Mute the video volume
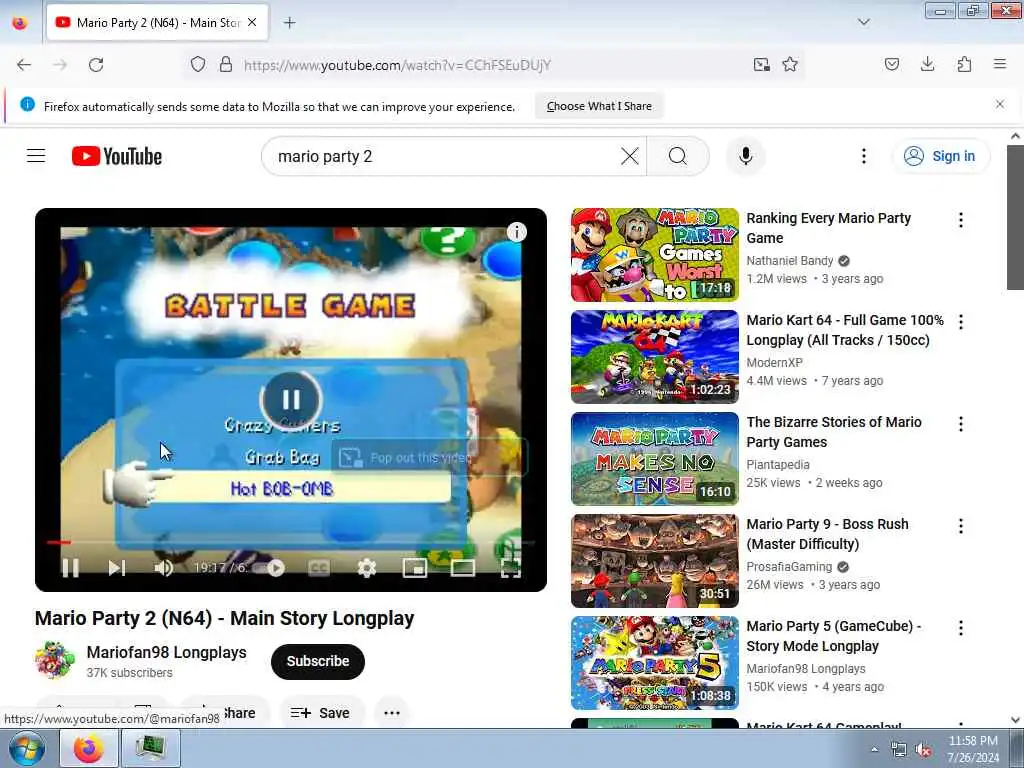Image resolution: width=1024 pixels, height=768 pixels. 163,568
